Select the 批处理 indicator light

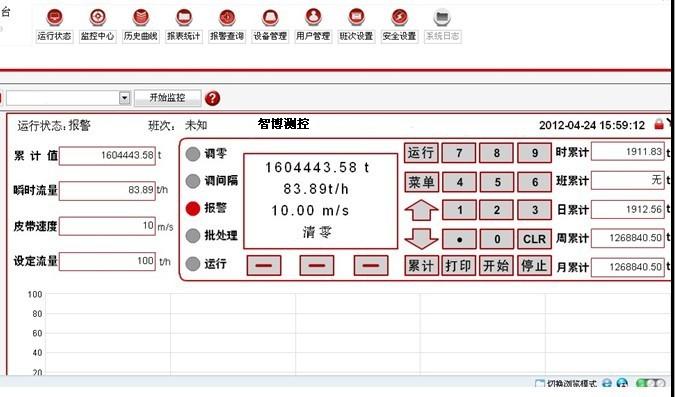(x=193, y=236)
